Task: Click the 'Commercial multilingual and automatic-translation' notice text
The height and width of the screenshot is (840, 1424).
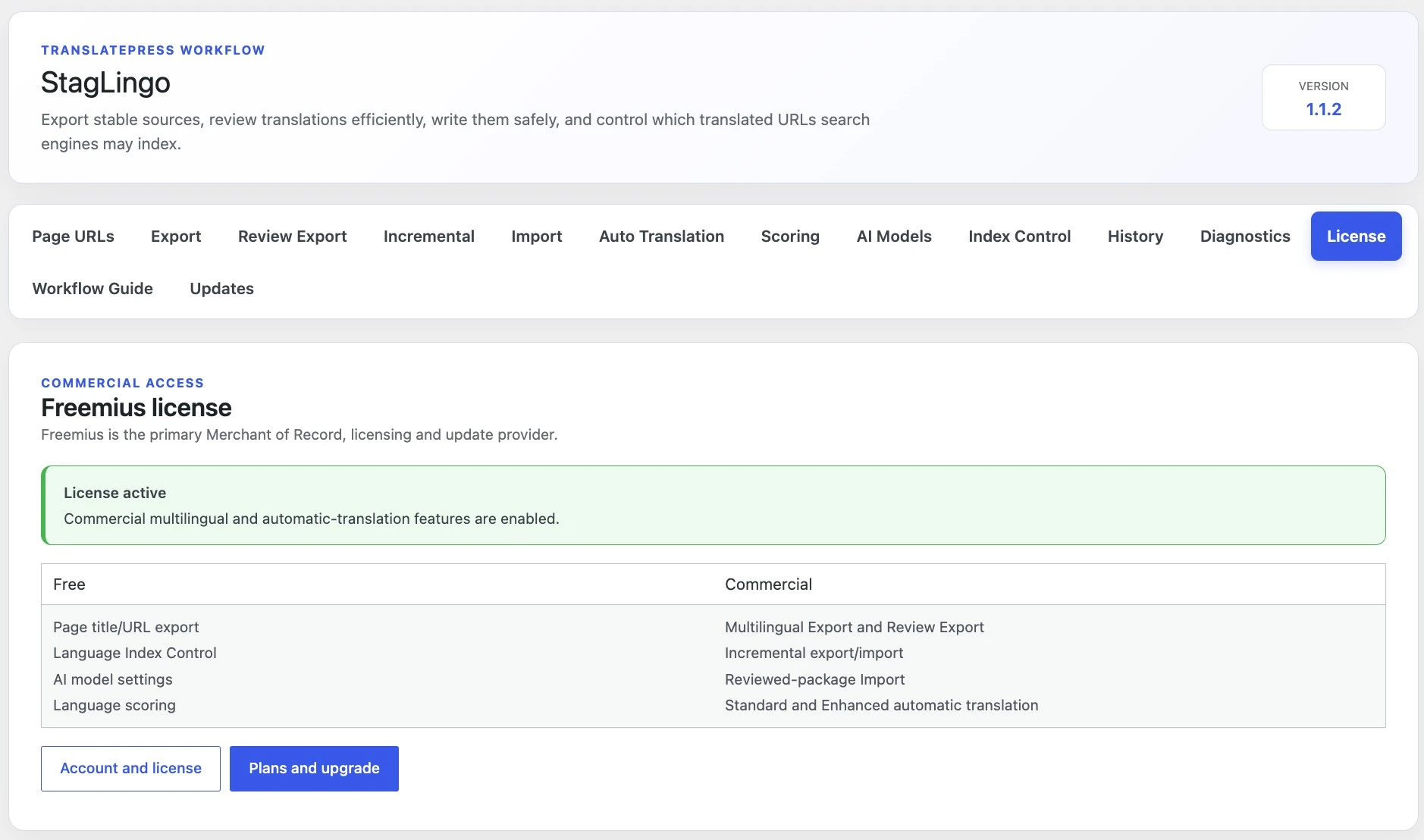Action: [312, 519]
